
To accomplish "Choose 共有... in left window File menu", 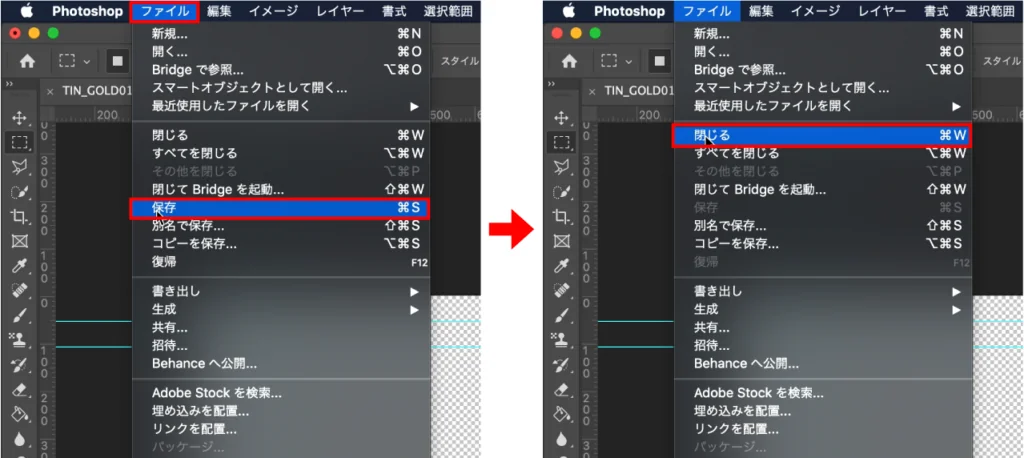I will tap(281, 328).
